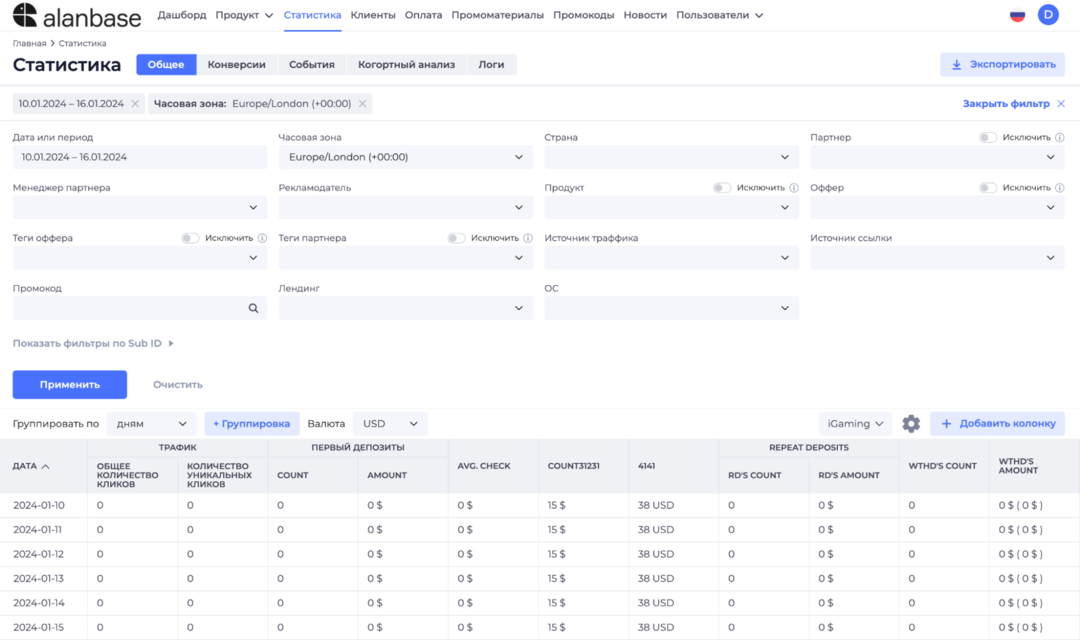Click the alanbase logo icon
1080x640 pixels.
point(25,15)
